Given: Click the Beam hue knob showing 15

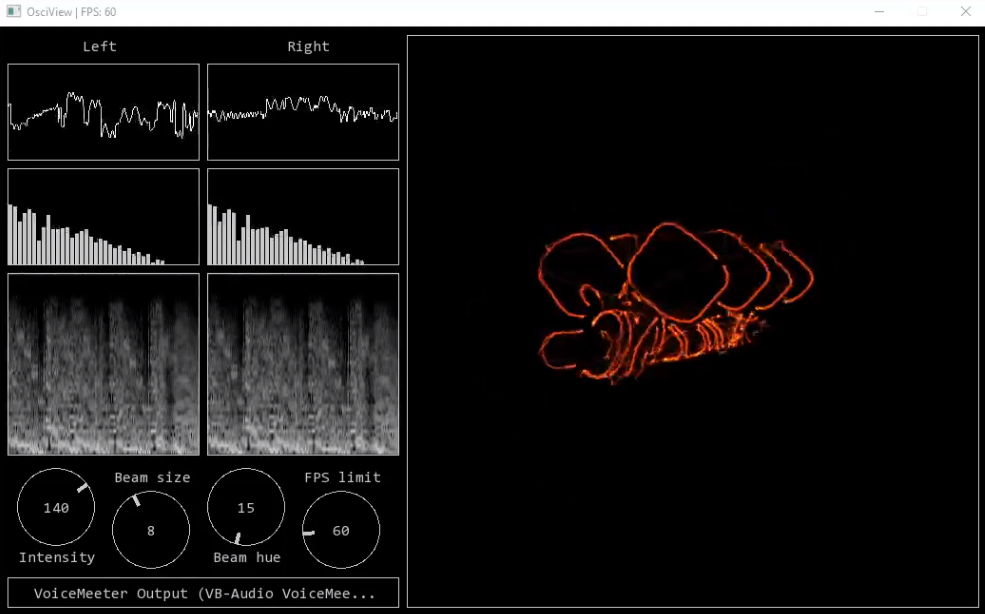Looking at the screenshot, I should tap(246, 507).
